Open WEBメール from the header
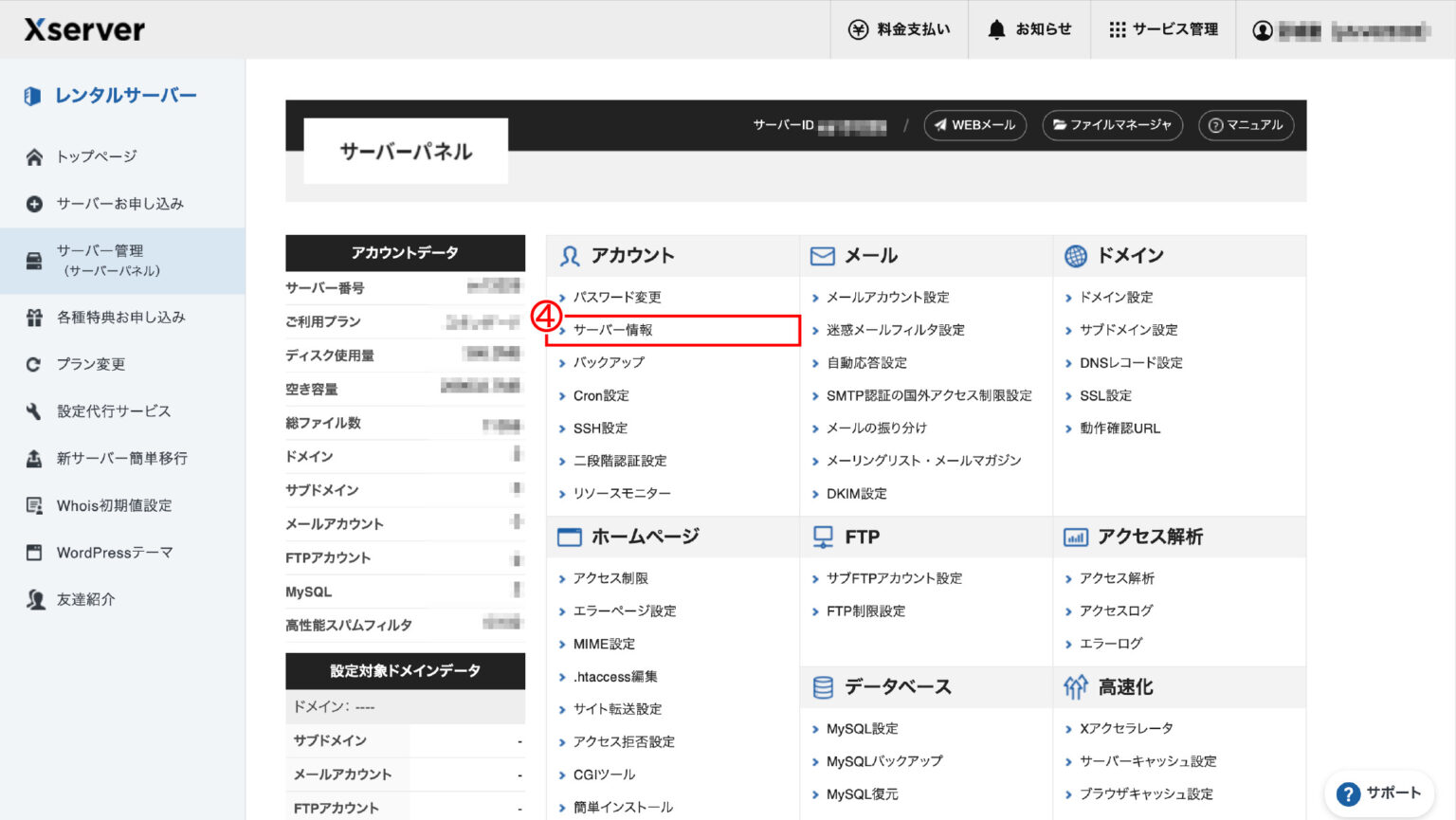Screen dimensions: 1456x820 click(974, 124)
